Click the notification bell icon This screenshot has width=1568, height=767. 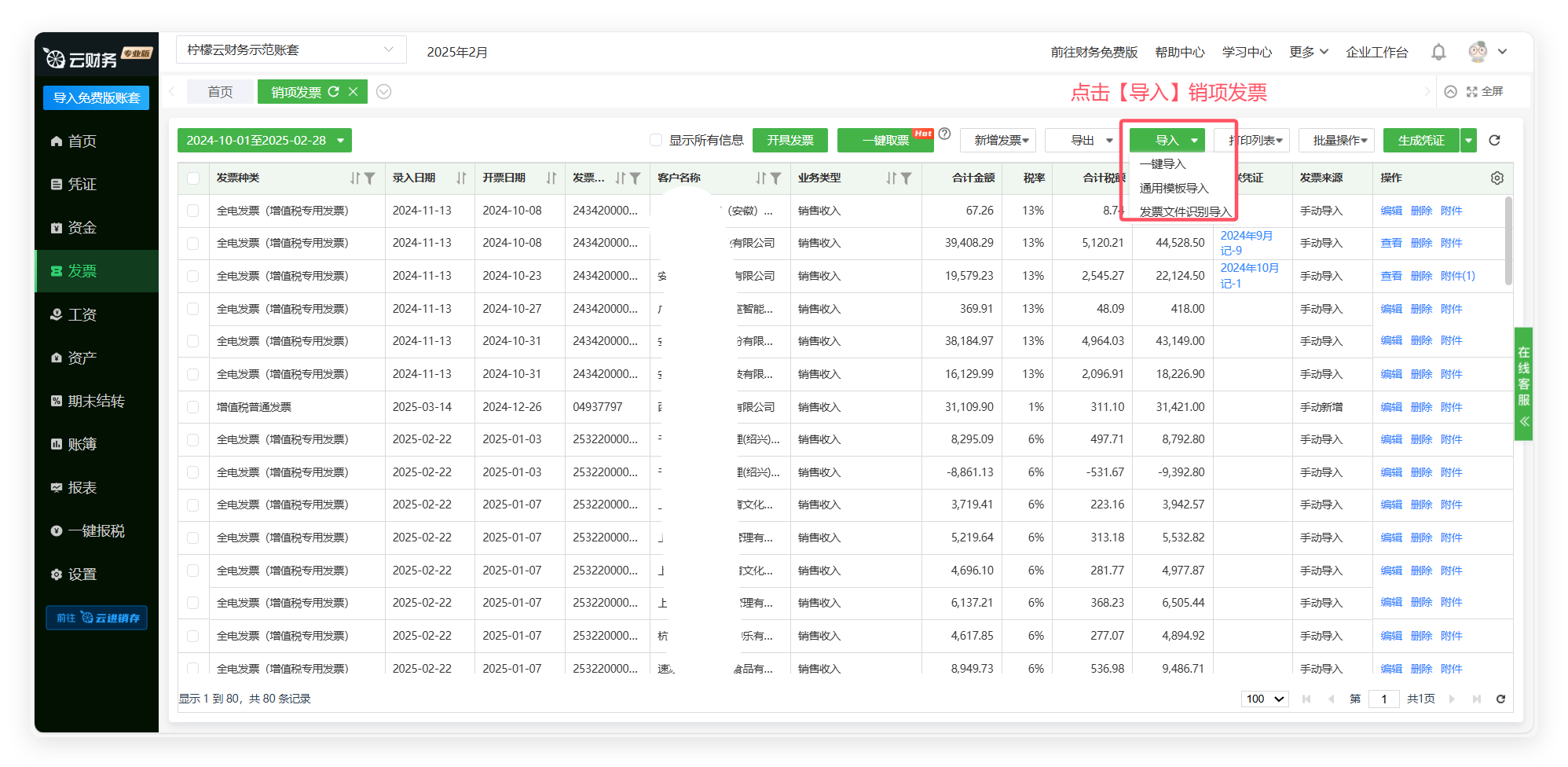[x=1438, y=52]
